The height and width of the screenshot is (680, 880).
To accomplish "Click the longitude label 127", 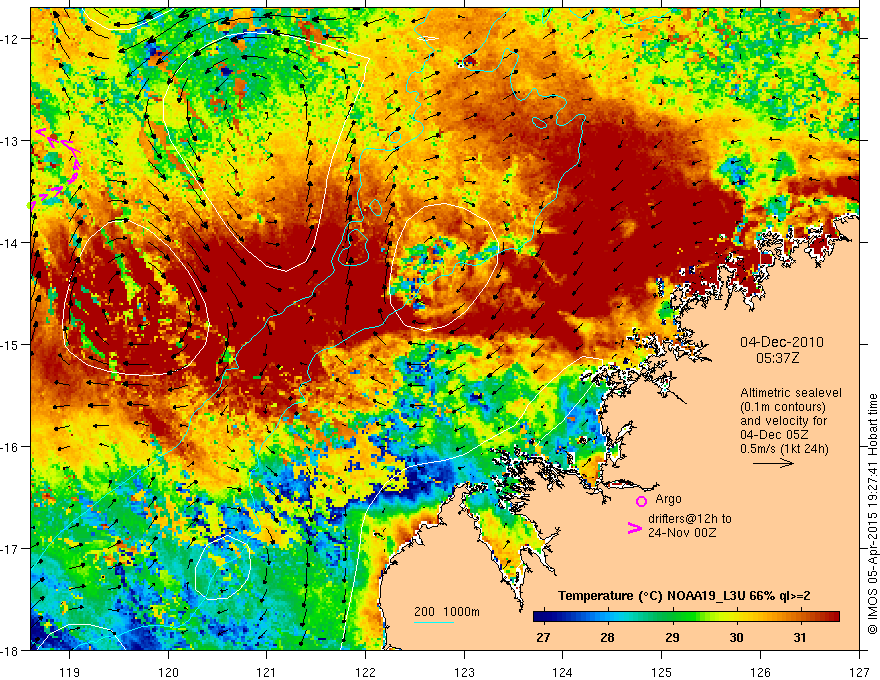I will (x=859, y=672).
